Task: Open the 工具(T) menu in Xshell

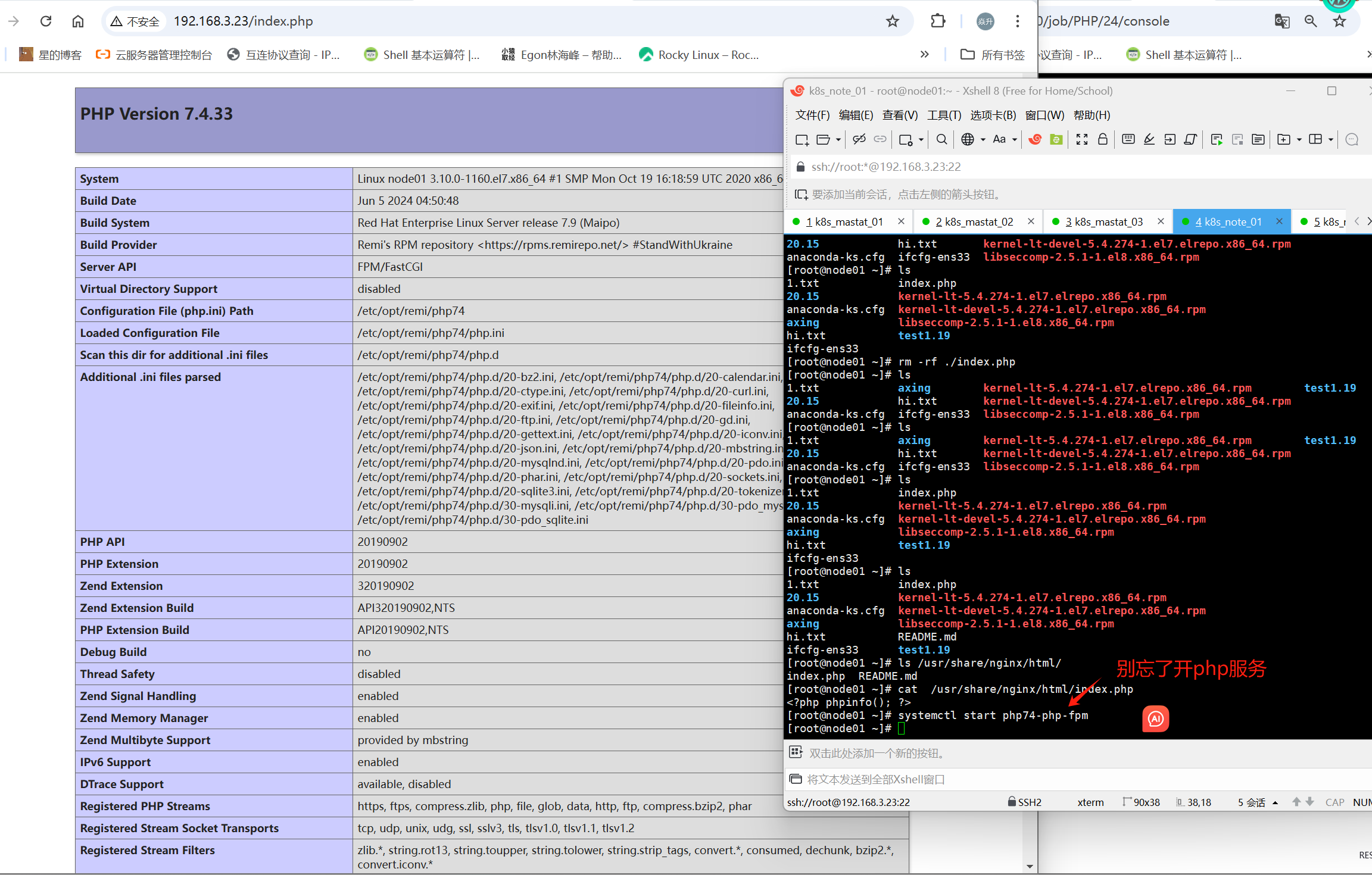Action: coord(944,115)
